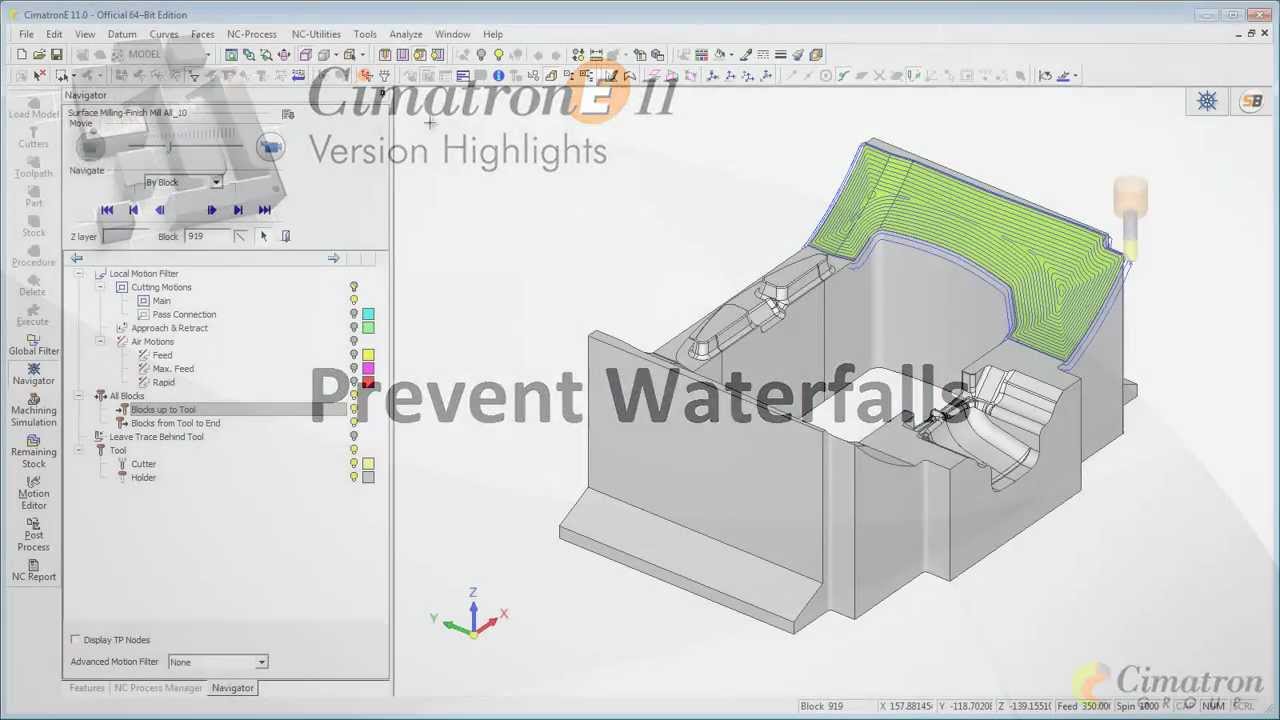This screenshot has height=720, width=1280.
Task: Click the arrow pick icon next to Block field
Action: 263,236
